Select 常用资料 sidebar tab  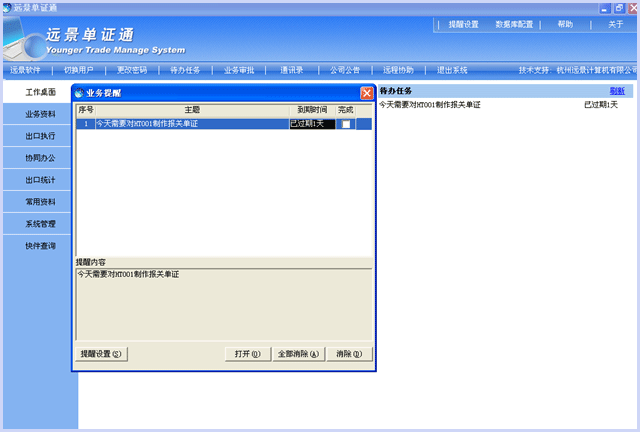[x=37, y=202]
